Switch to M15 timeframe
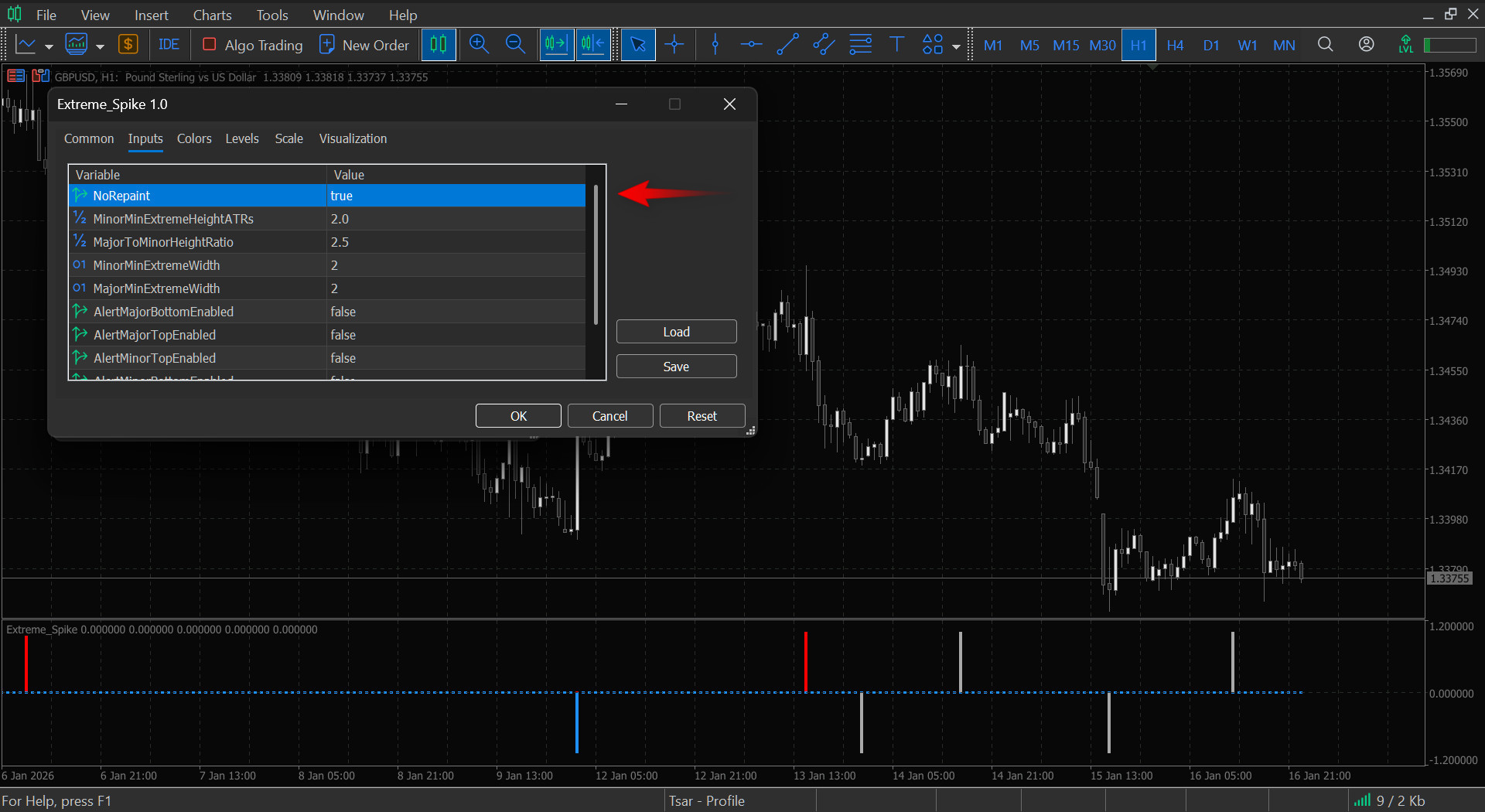Screen dimensions: 1485x812 [x=1066, y=46]
